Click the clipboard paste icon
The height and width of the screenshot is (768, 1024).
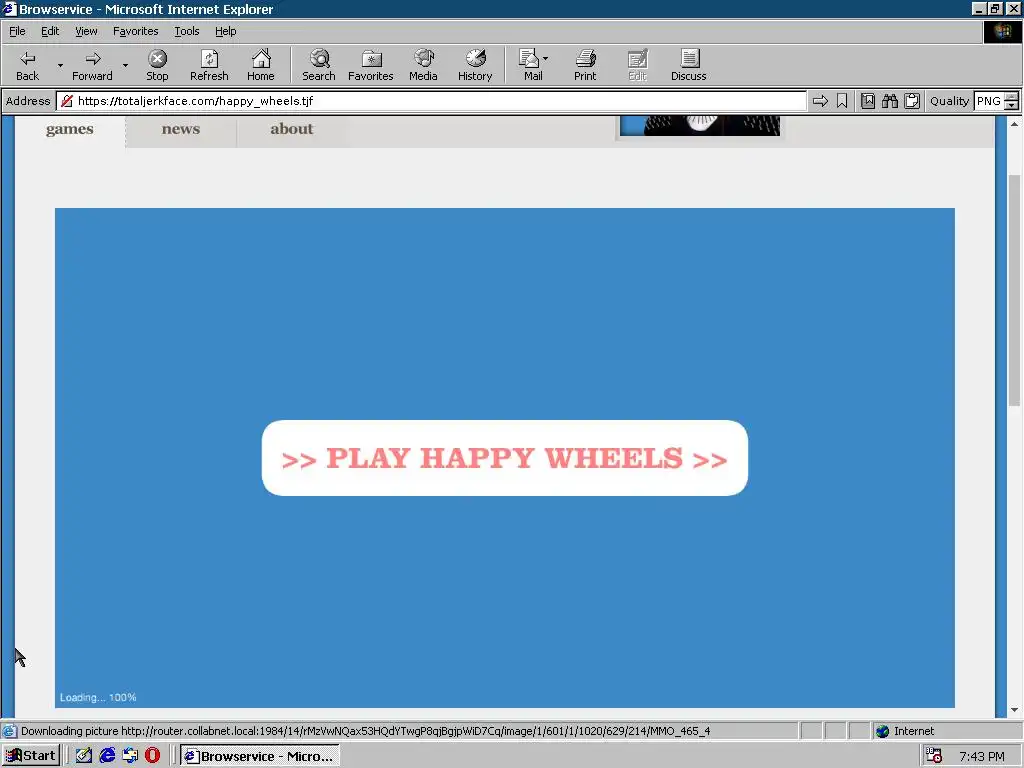912,101
